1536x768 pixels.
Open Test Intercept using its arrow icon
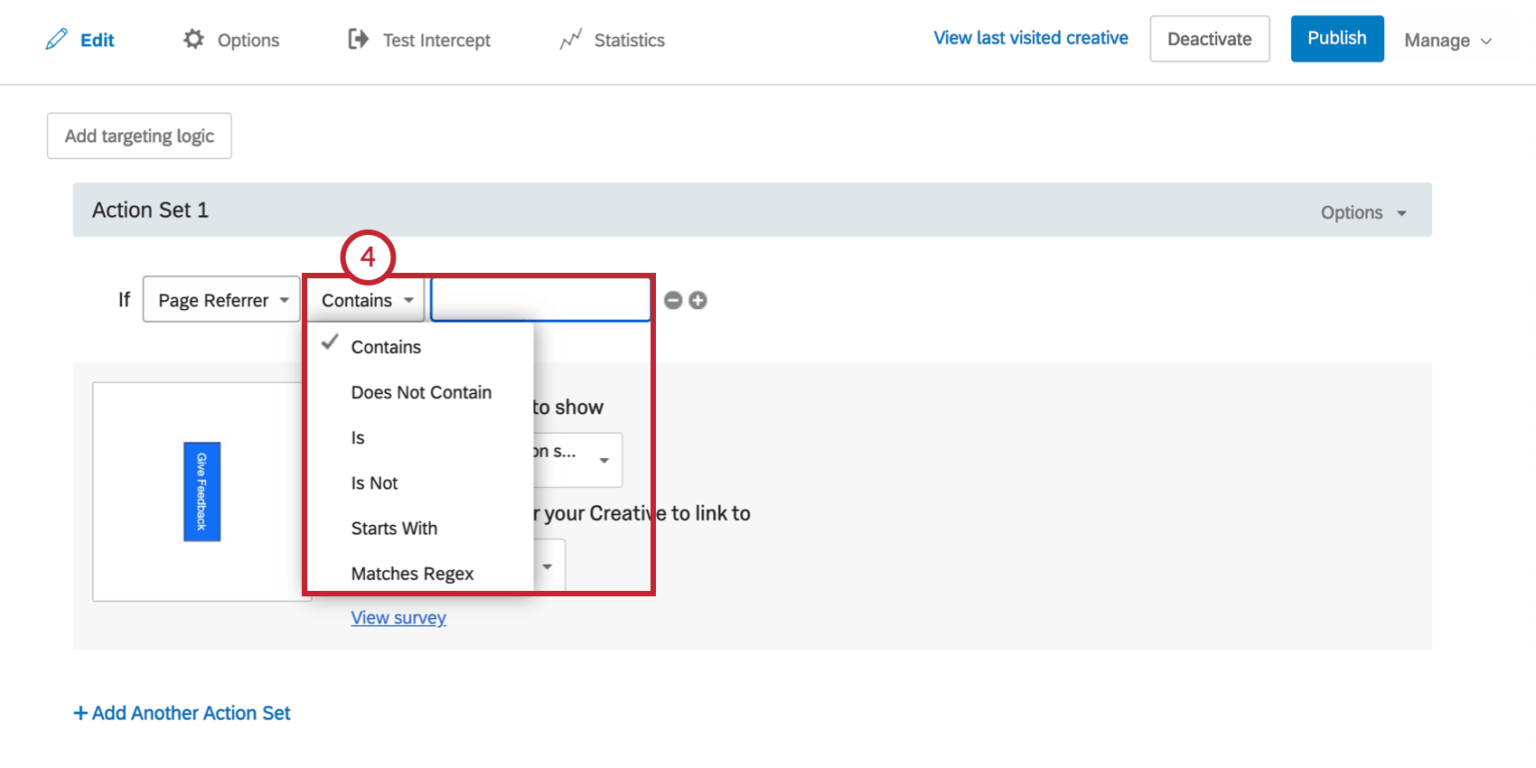(359, 39)
